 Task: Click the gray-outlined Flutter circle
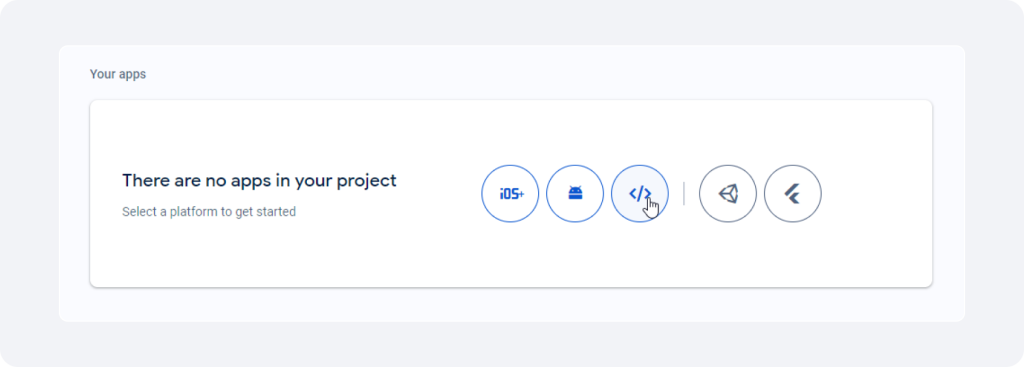(793, 194)
